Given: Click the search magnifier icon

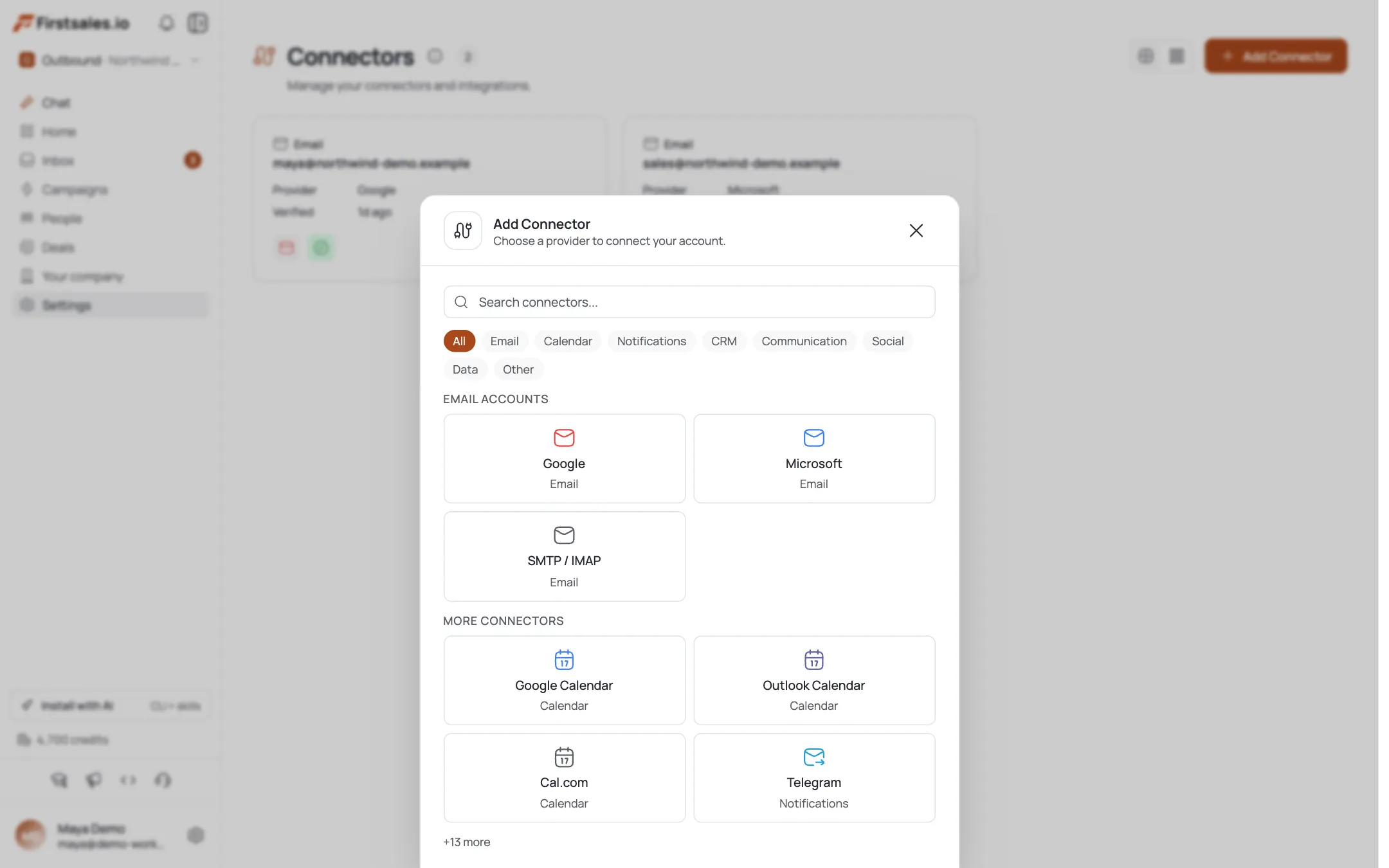Looking at the screenshot, I should (460, 302).
